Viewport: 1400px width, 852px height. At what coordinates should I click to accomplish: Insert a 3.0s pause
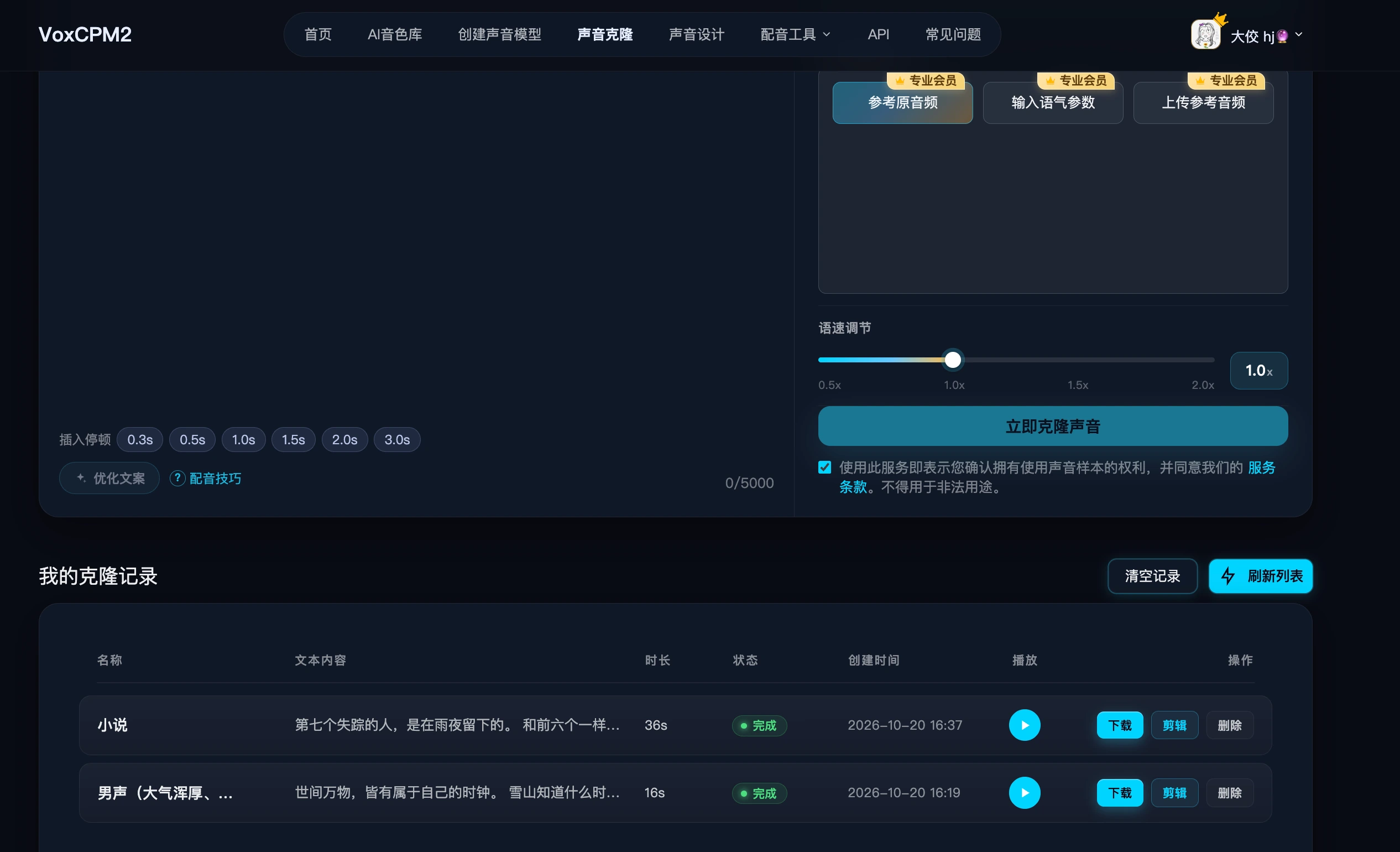pos(396,440)
